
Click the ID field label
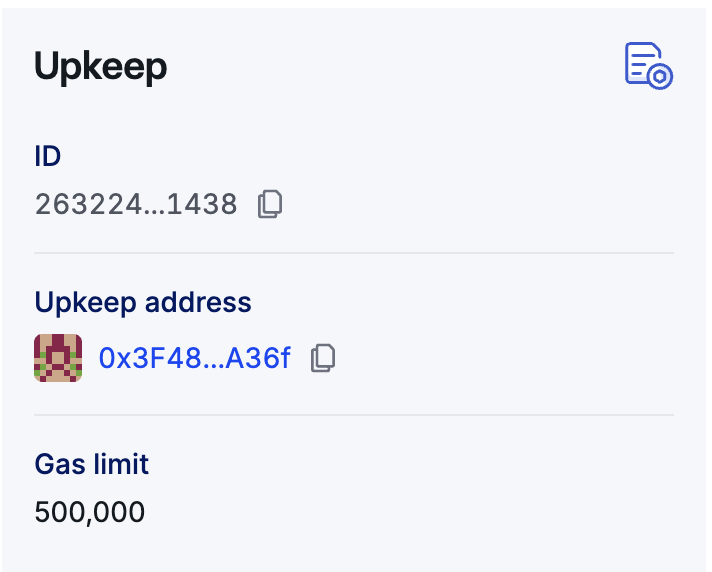48,157
